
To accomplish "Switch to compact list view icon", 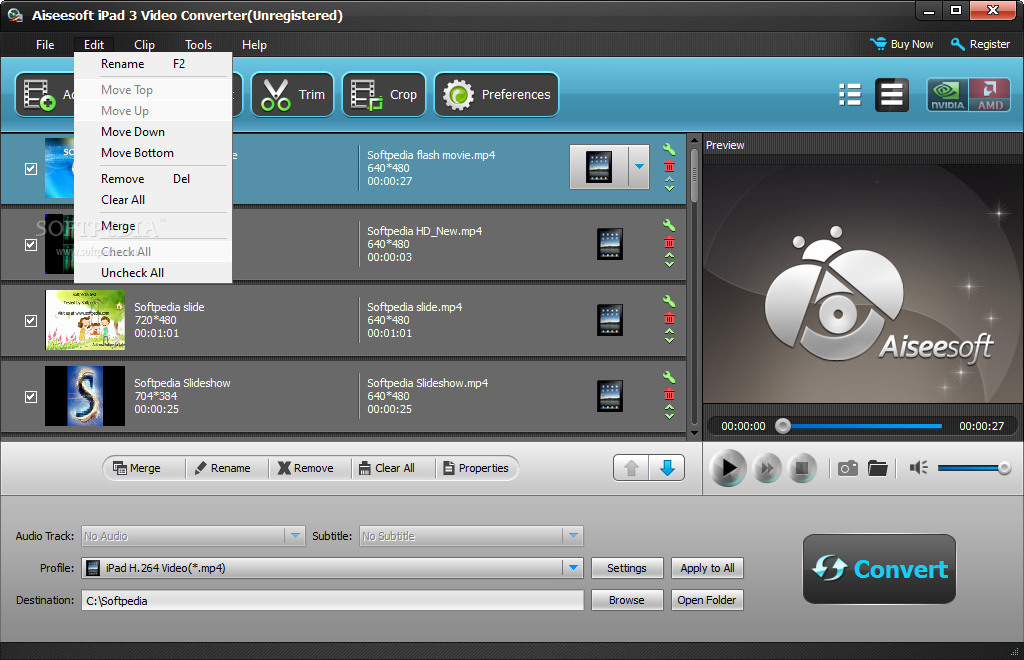I will pos(850,95).
